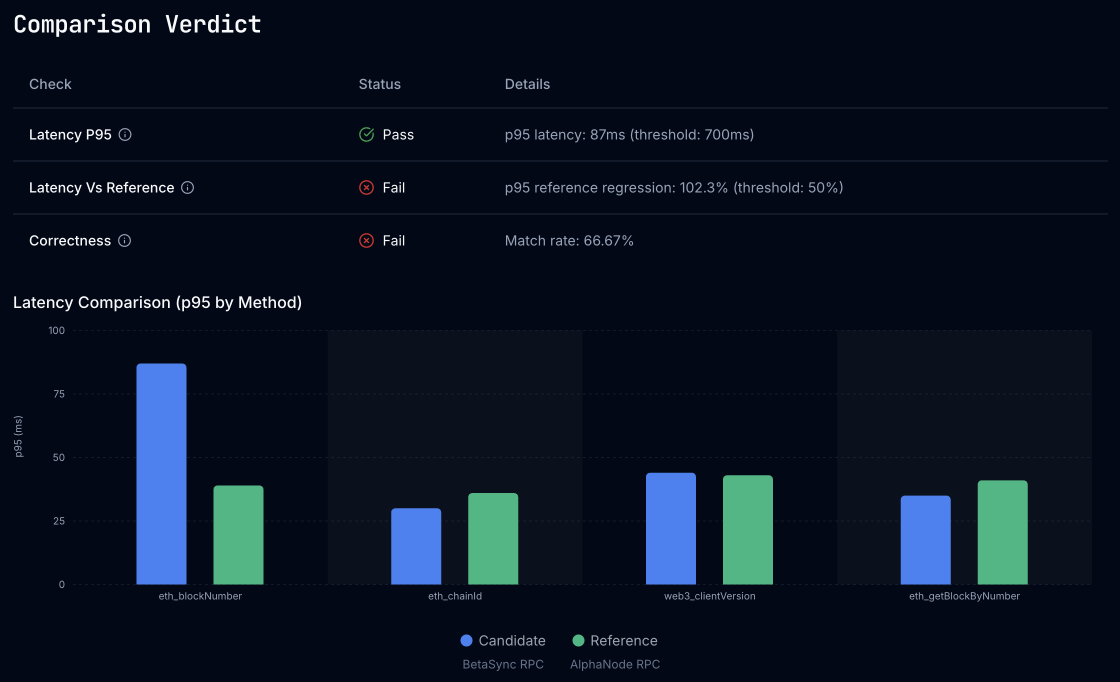Click the info icon beside Latency Vs Reference
Screen dimensions: 1120x682
pyautogui.click(x=187, y=188)
